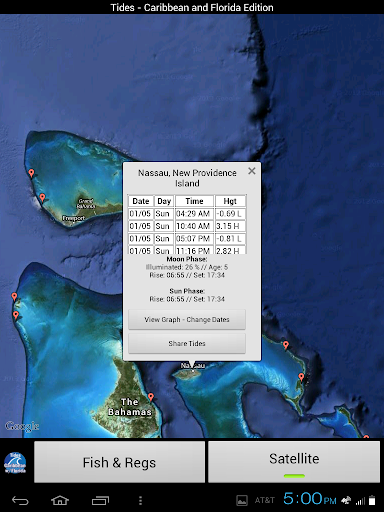Image resolution: width=384 pixels, height=512 pixels.
Task: Open View Graph - Change Dates
Action: [x=187, y=319]
